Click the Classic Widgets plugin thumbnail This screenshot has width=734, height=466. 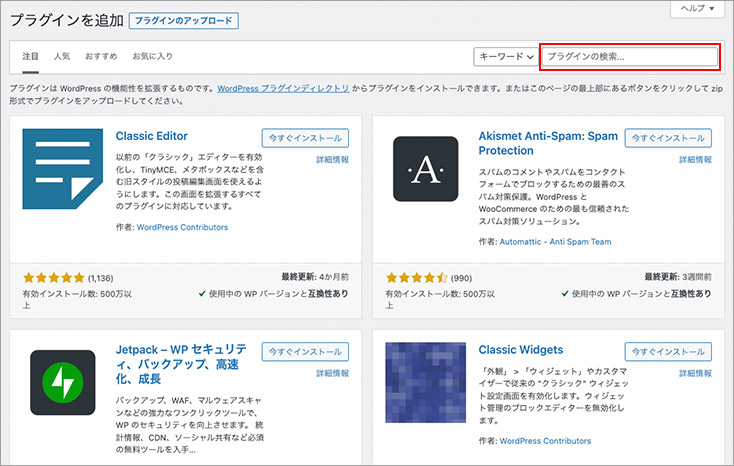426,382
